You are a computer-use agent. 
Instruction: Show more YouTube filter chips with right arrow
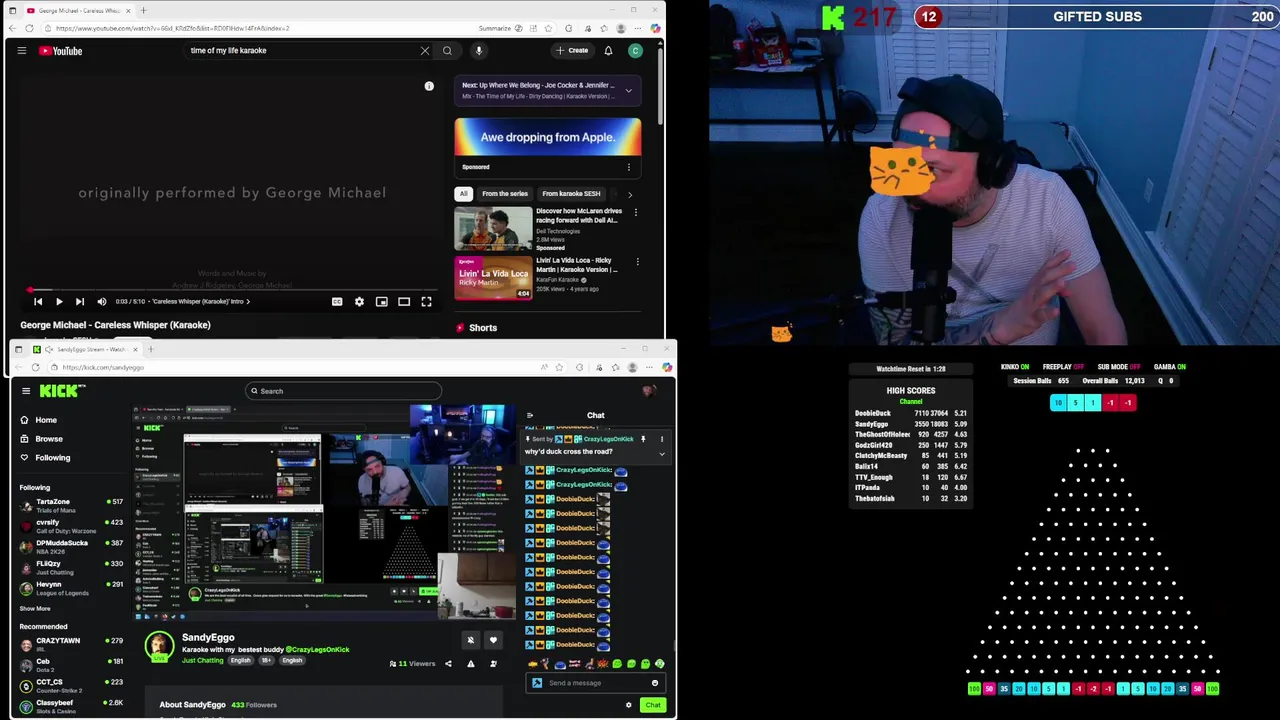click(x=629, y=194)
